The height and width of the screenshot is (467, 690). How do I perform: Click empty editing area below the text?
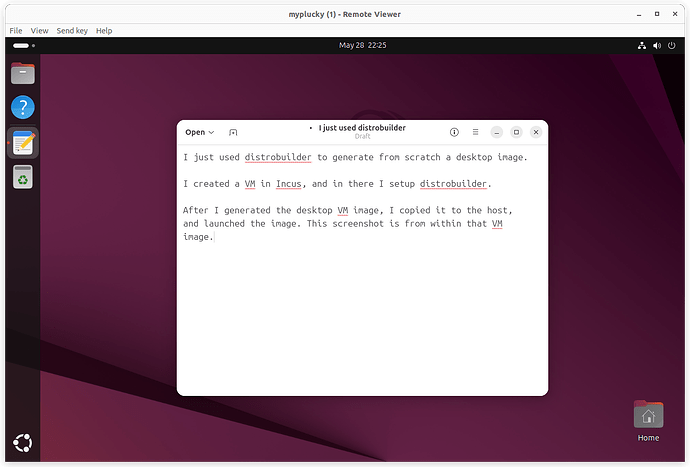(x=362, y=317)
